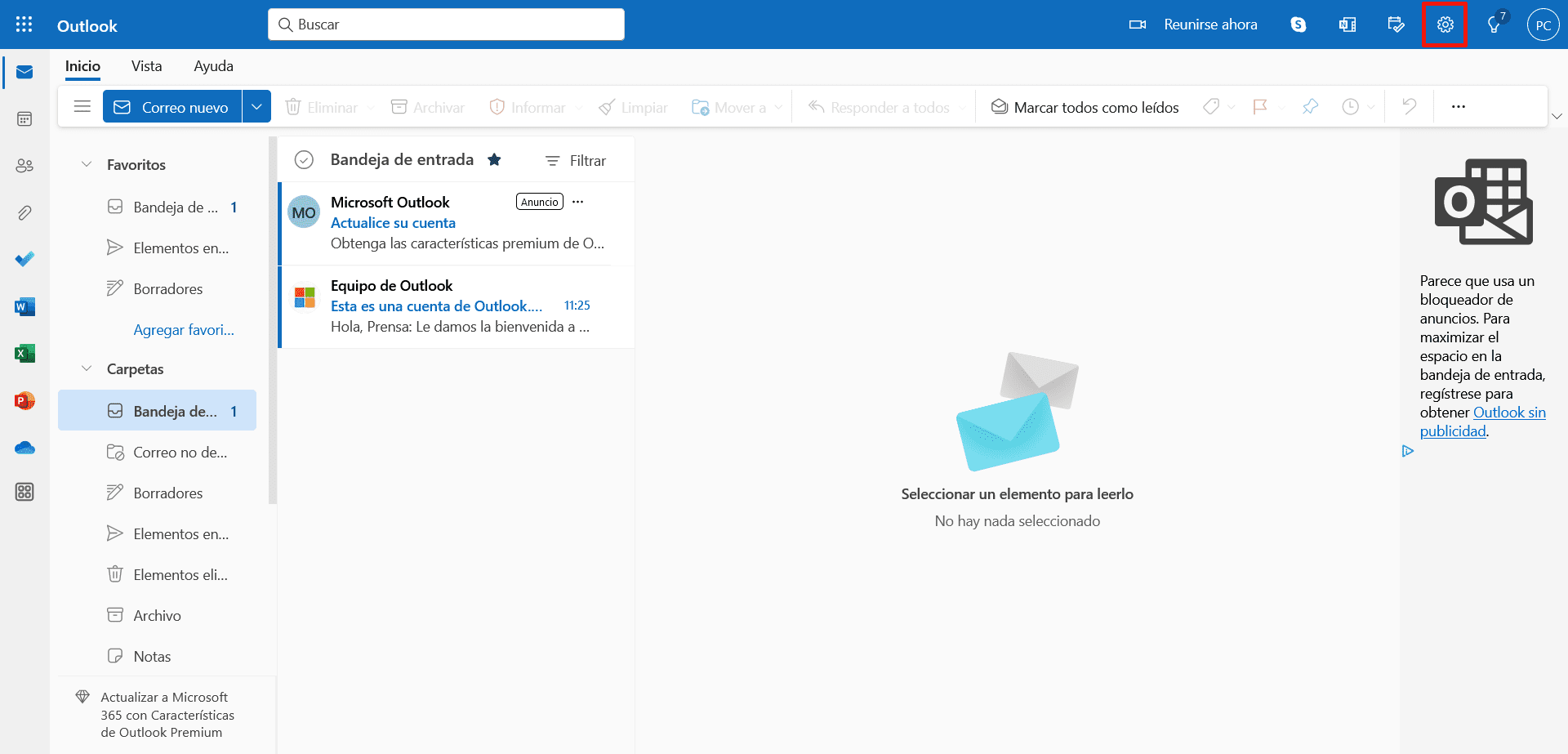Open OneDrive cloud icon
Screen dimensions: 1568x754
pyautogui.click(x=24, y=448)
